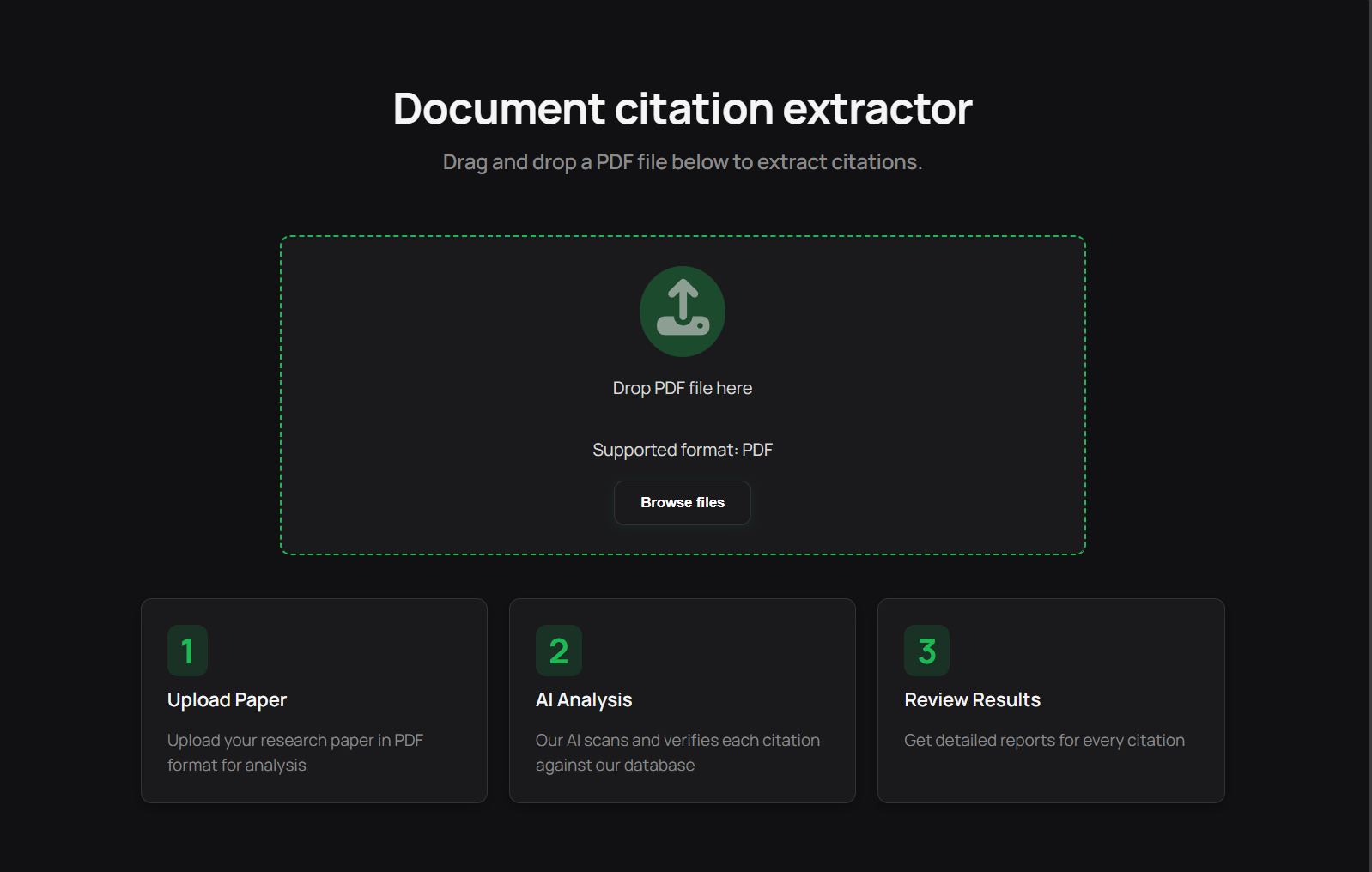Click the number 3 step badge
1372x872 pixels.
926,651
